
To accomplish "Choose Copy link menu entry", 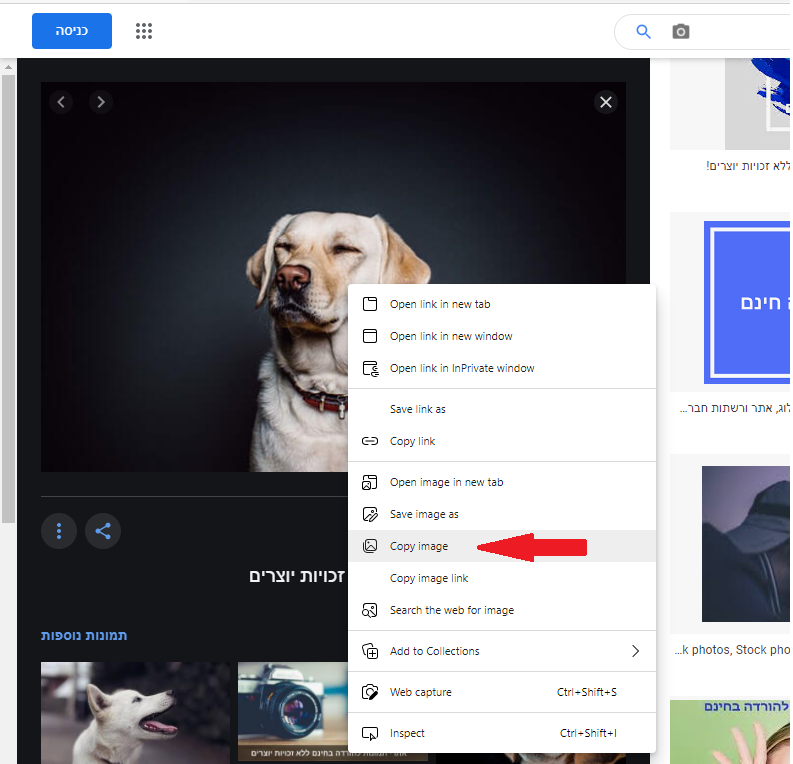I will (x=502, y=441).
